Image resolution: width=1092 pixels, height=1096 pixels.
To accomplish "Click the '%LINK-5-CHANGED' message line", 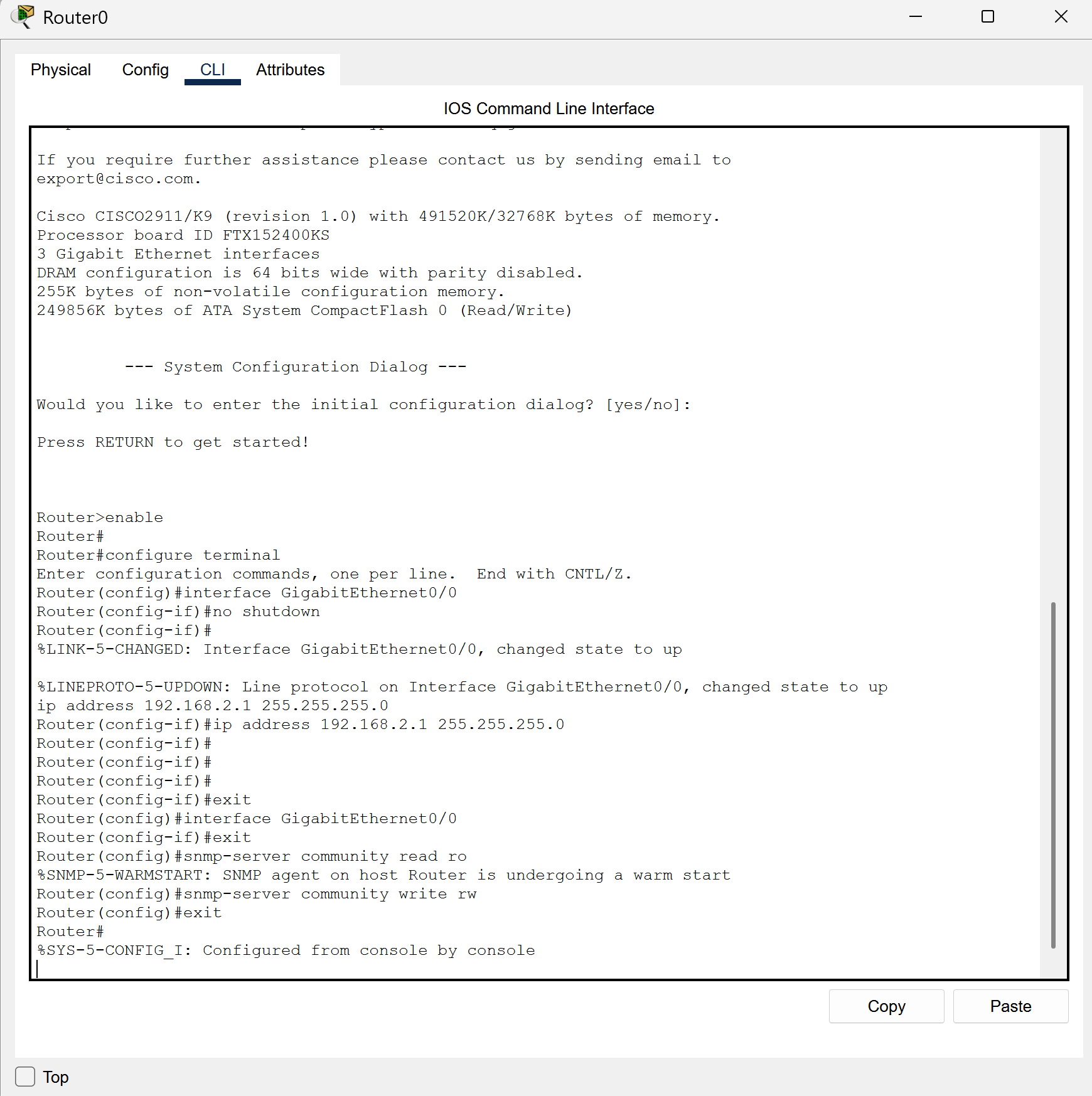I will [x=359, y=649].
